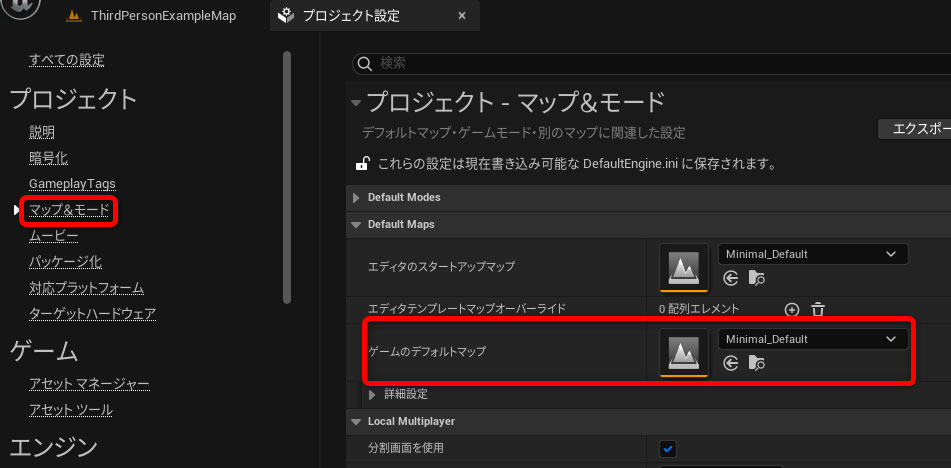Use selected asset for エディタのスタートアップマップ
This screenshot has height=468, width=951.
pos(731,278)
